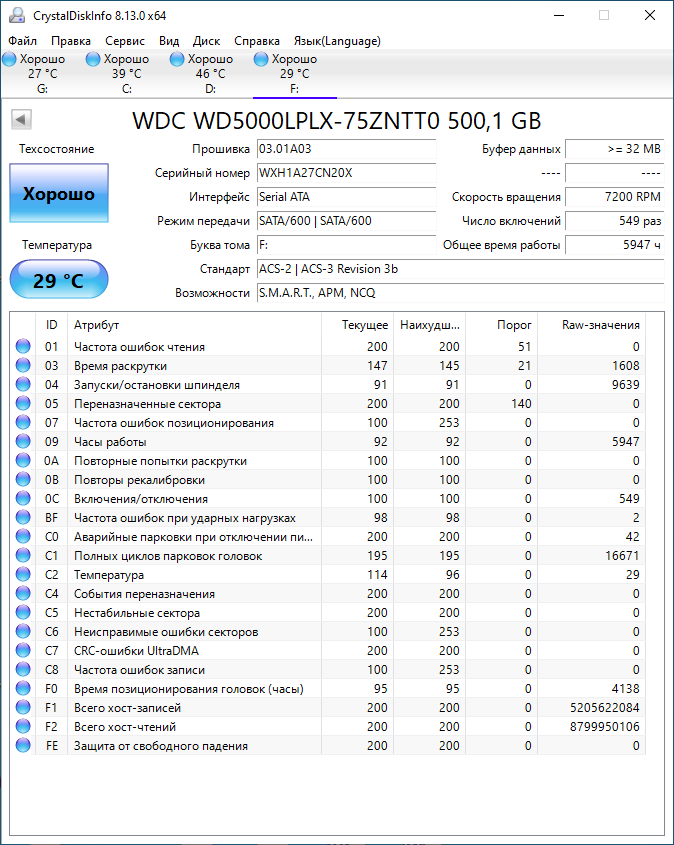Click the blue Хорошо health status button
Screen dimensions: 674x845
(x=59, y=193)
